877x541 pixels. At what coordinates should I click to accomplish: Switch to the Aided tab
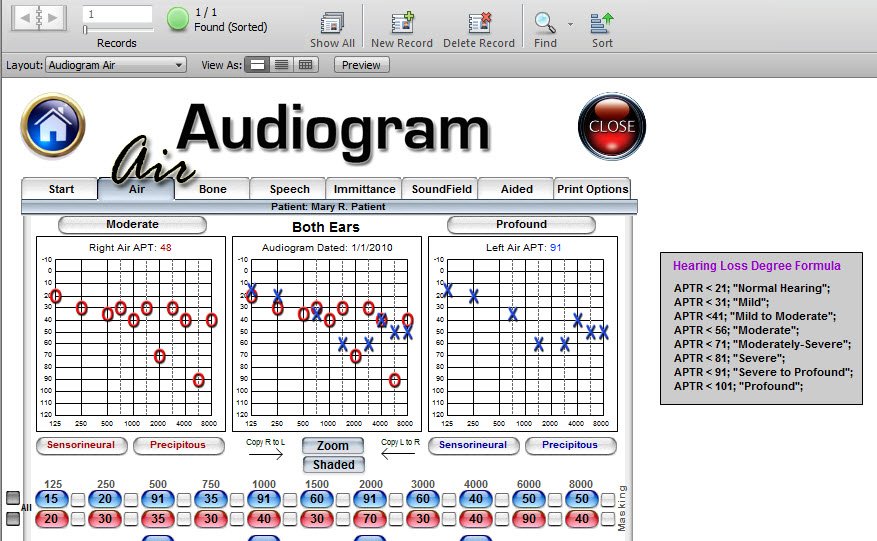[517, 189]
